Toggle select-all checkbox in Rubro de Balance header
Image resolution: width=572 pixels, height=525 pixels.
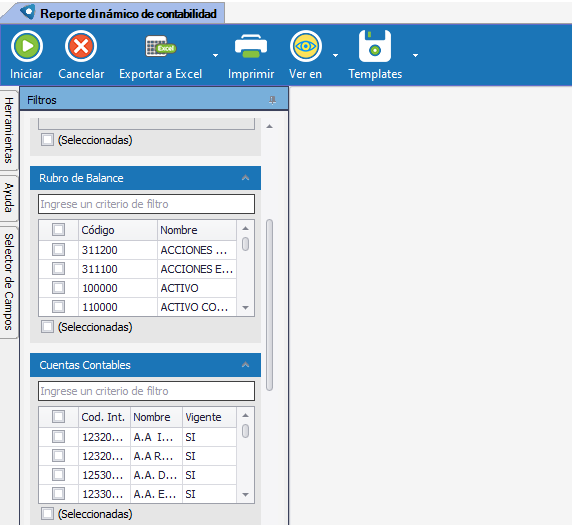point(58,230)
